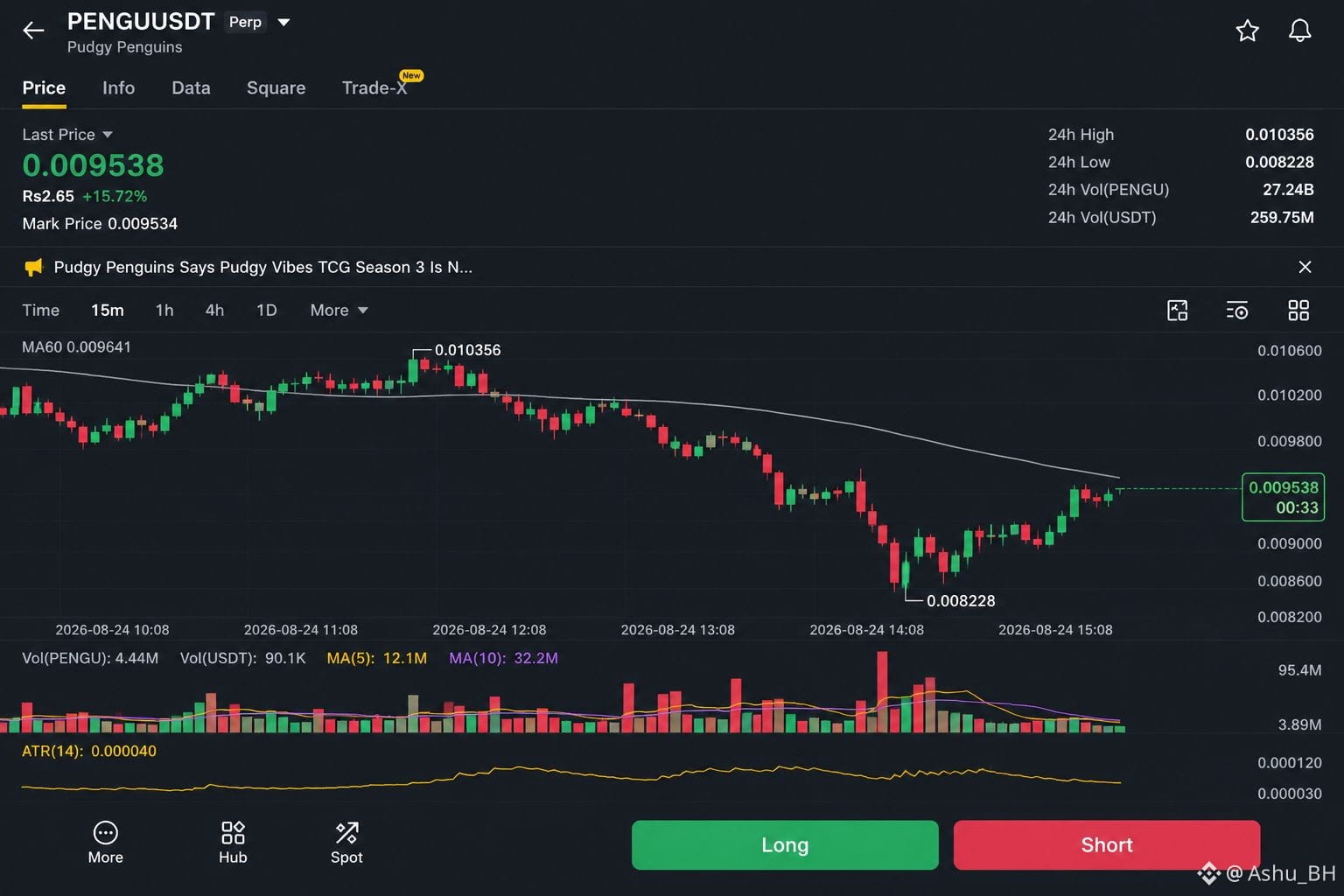1344x896 pixels.
Task: Select the 4h chart interval
Action: (x=214, y=310)
